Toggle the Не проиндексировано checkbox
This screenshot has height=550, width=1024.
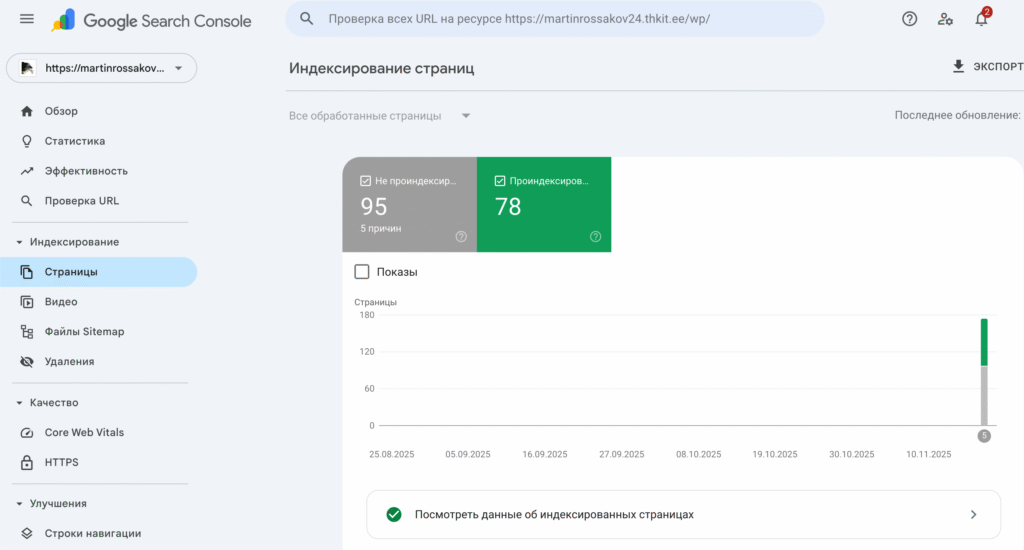tap(366, 182)
